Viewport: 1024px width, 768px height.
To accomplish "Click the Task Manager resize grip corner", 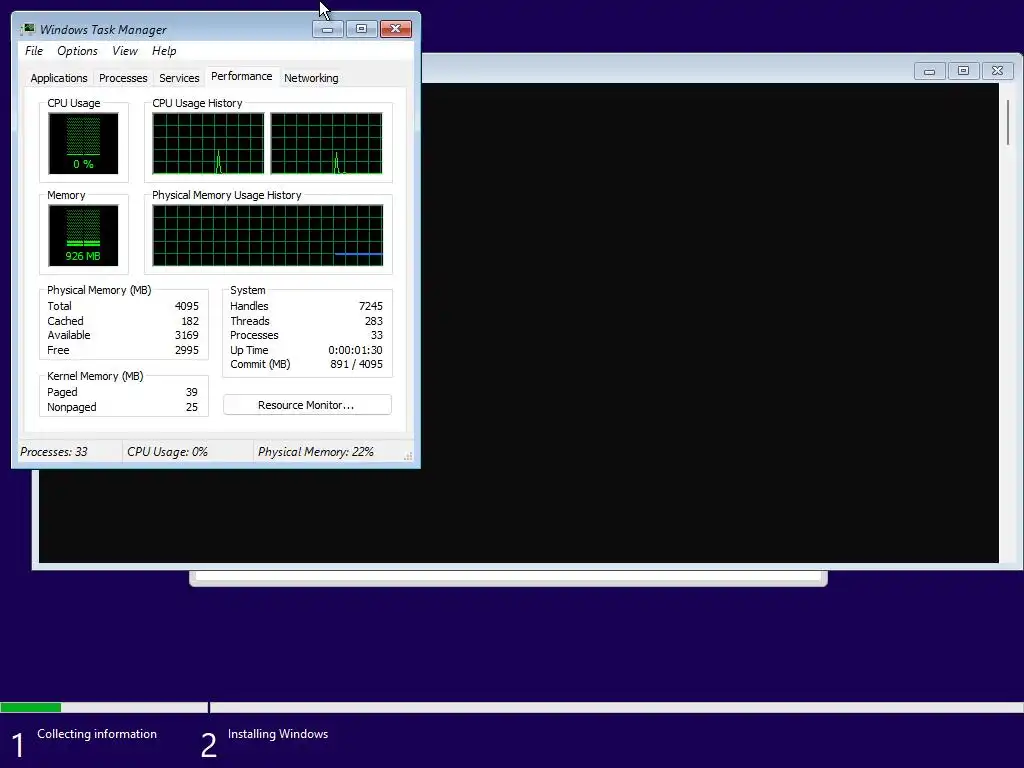I will coord(408,456).
